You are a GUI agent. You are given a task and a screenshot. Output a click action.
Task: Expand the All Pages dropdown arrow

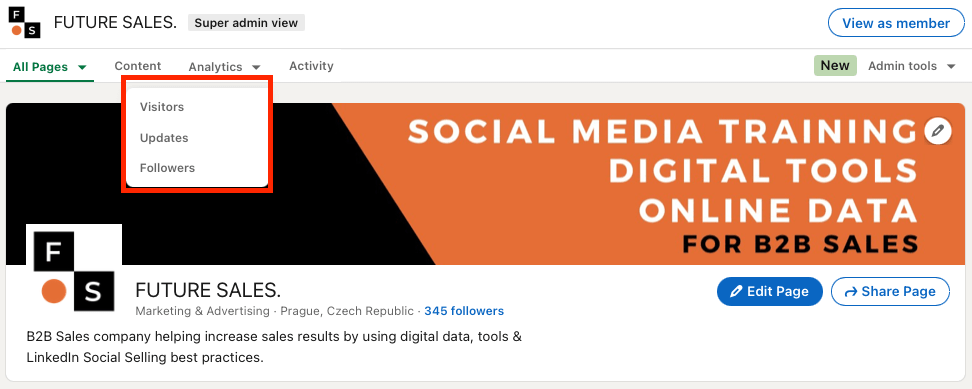click(82, 68)
